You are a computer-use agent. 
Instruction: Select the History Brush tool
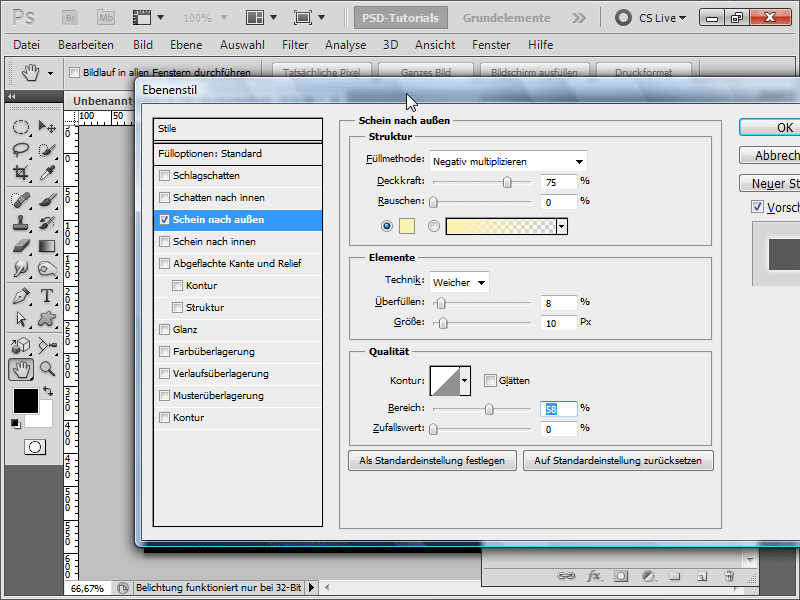tap(47, 223)
